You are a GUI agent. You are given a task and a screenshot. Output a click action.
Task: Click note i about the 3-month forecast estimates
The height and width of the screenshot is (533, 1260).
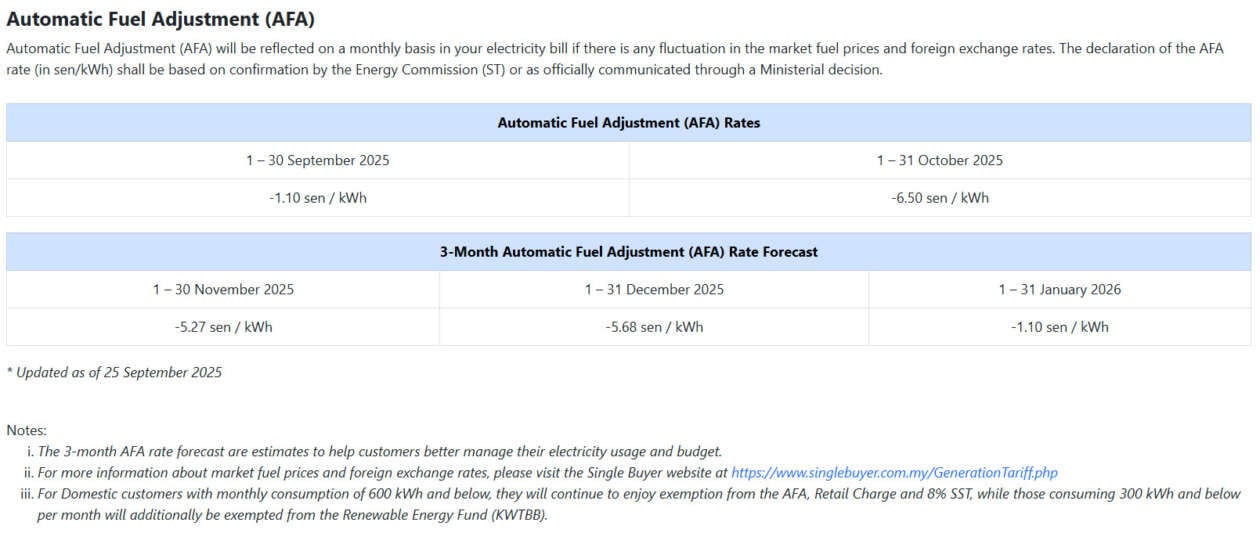tap(379, 452)
